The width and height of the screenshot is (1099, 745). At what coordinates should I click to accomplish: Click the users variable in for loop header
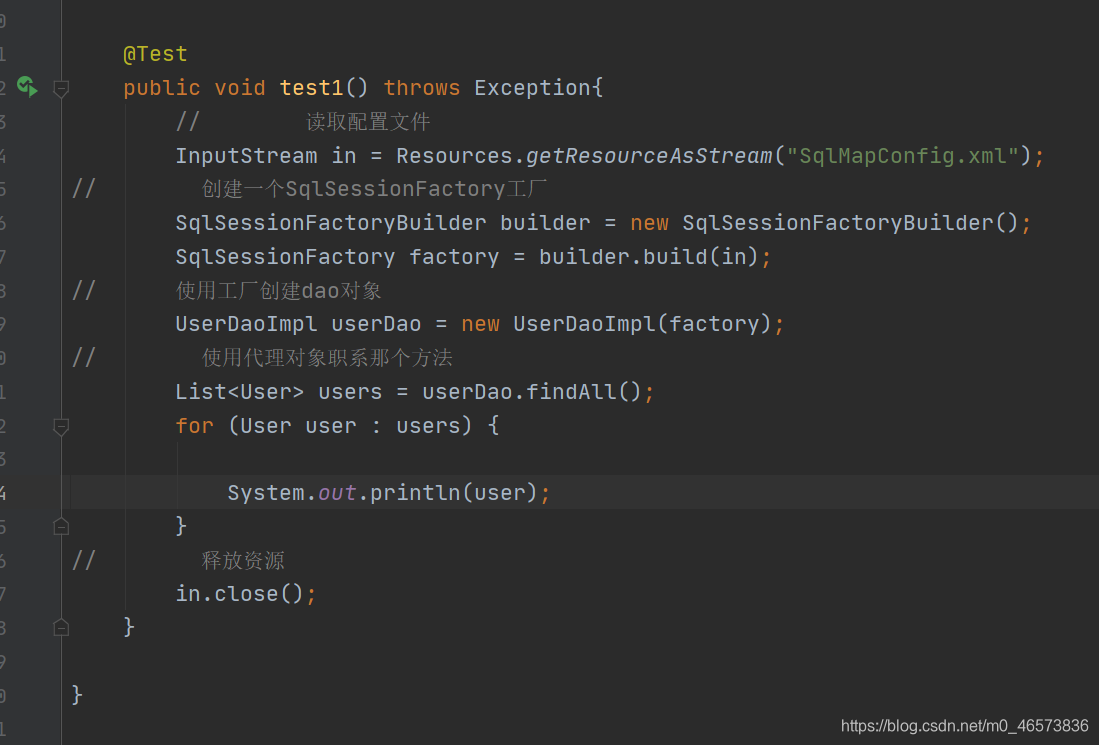(428, 425)
